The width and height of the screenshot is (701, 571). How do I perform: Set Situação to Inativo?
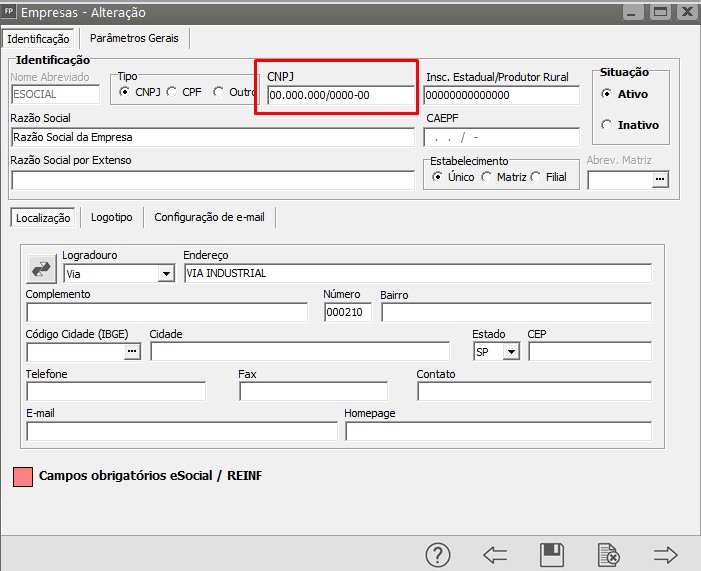(x=606, y=125)
